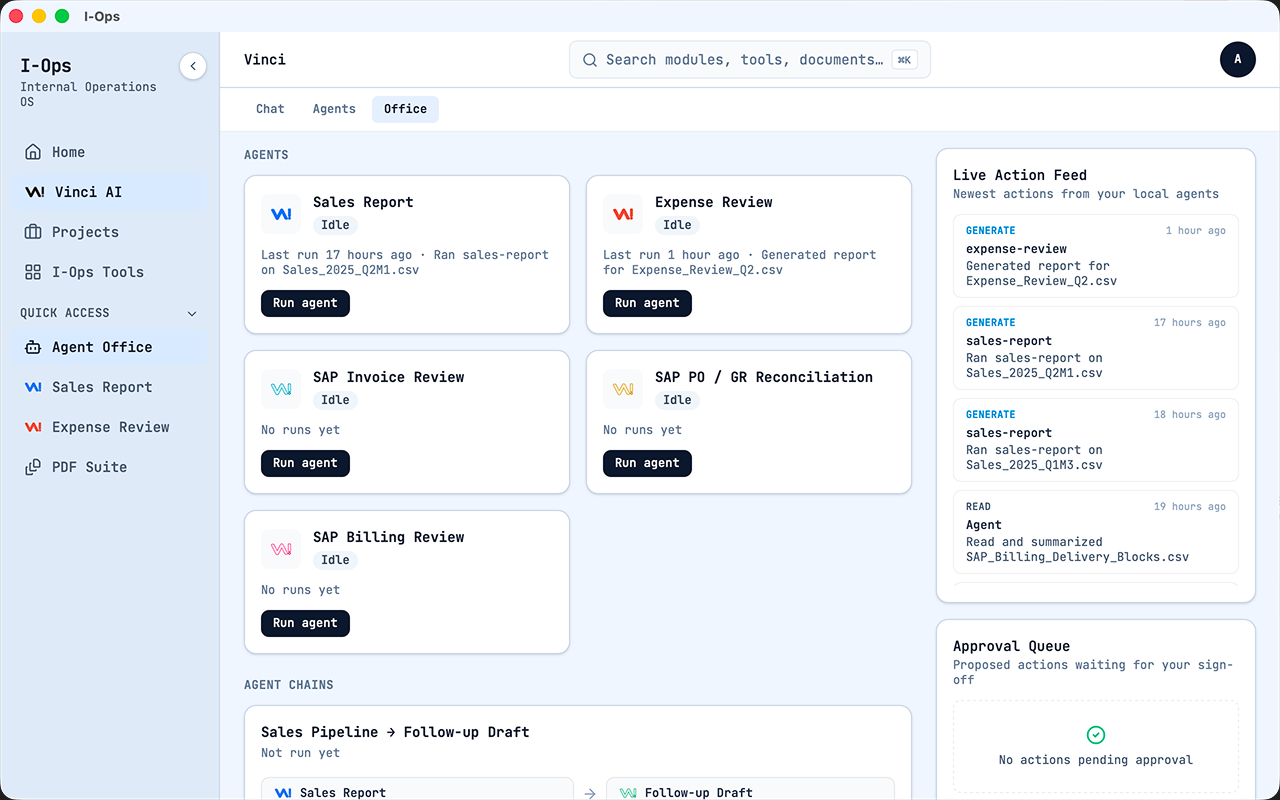The height and width of the screenshot is (800, 1280).
Task: Click the Vinci AI logo icon in sidebar
Action: pyautogui.click(x=35, y=192)
